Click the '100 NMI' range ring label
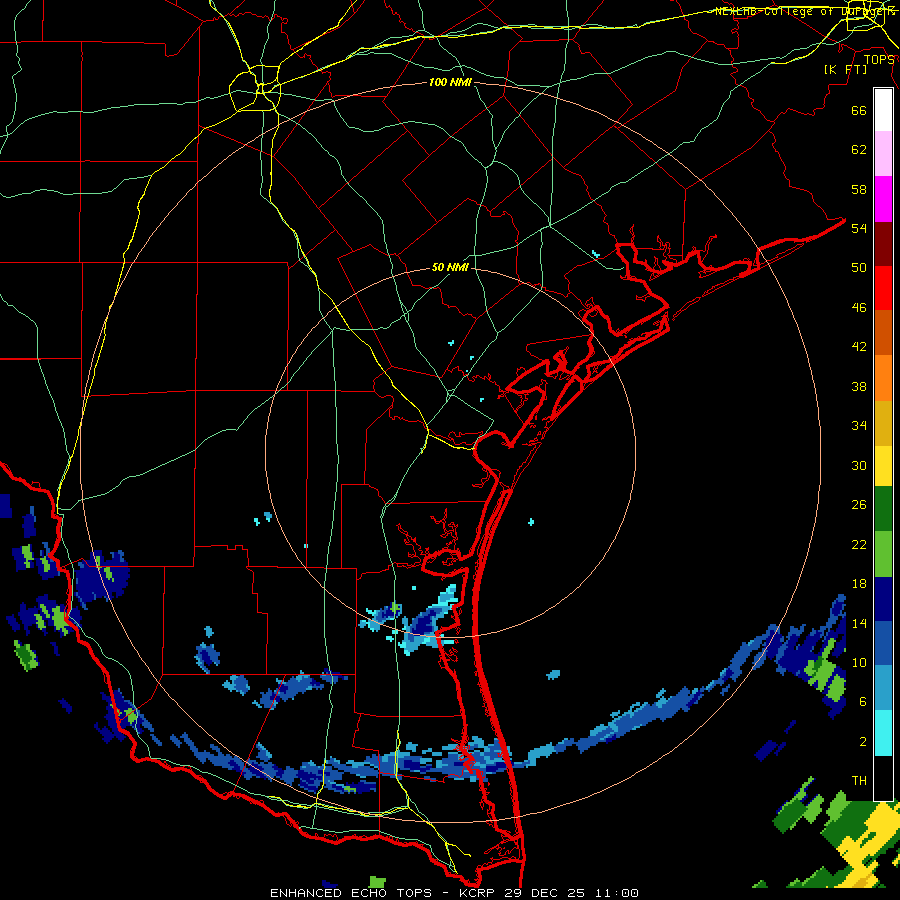 tap(450, 82)
